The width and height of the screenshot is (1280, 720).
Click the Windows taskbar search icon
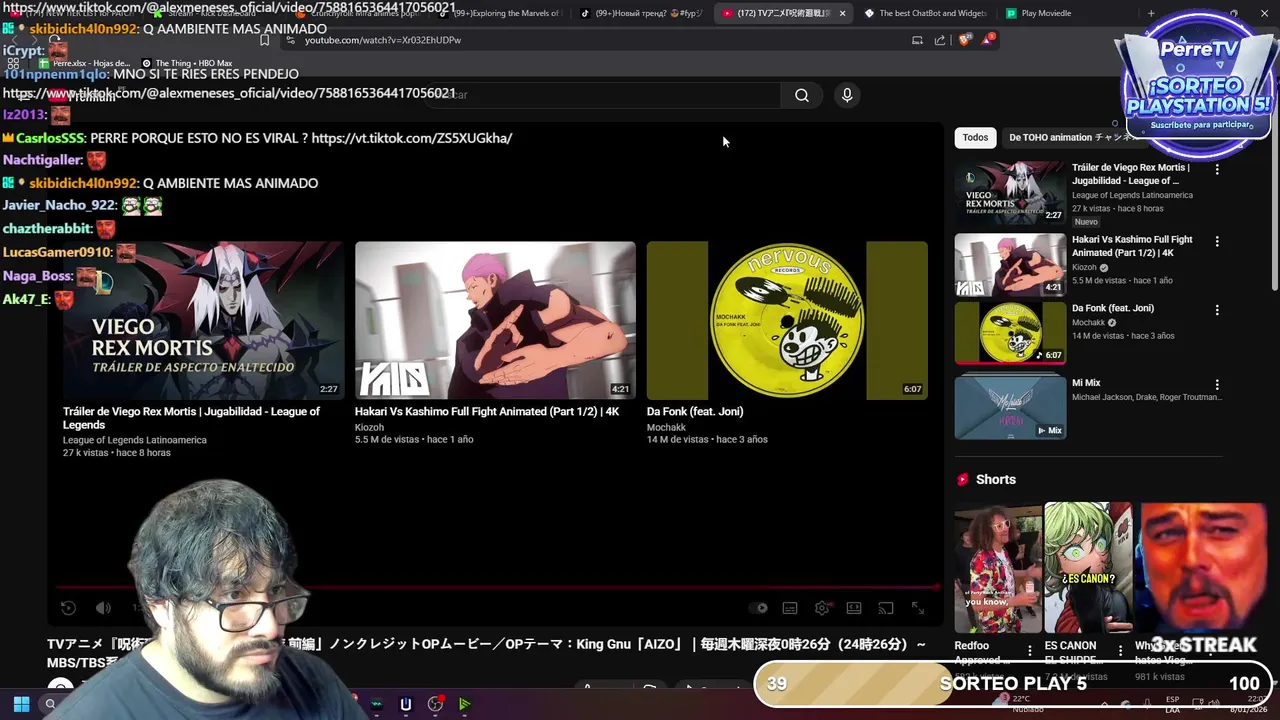[x=50, y=704]
